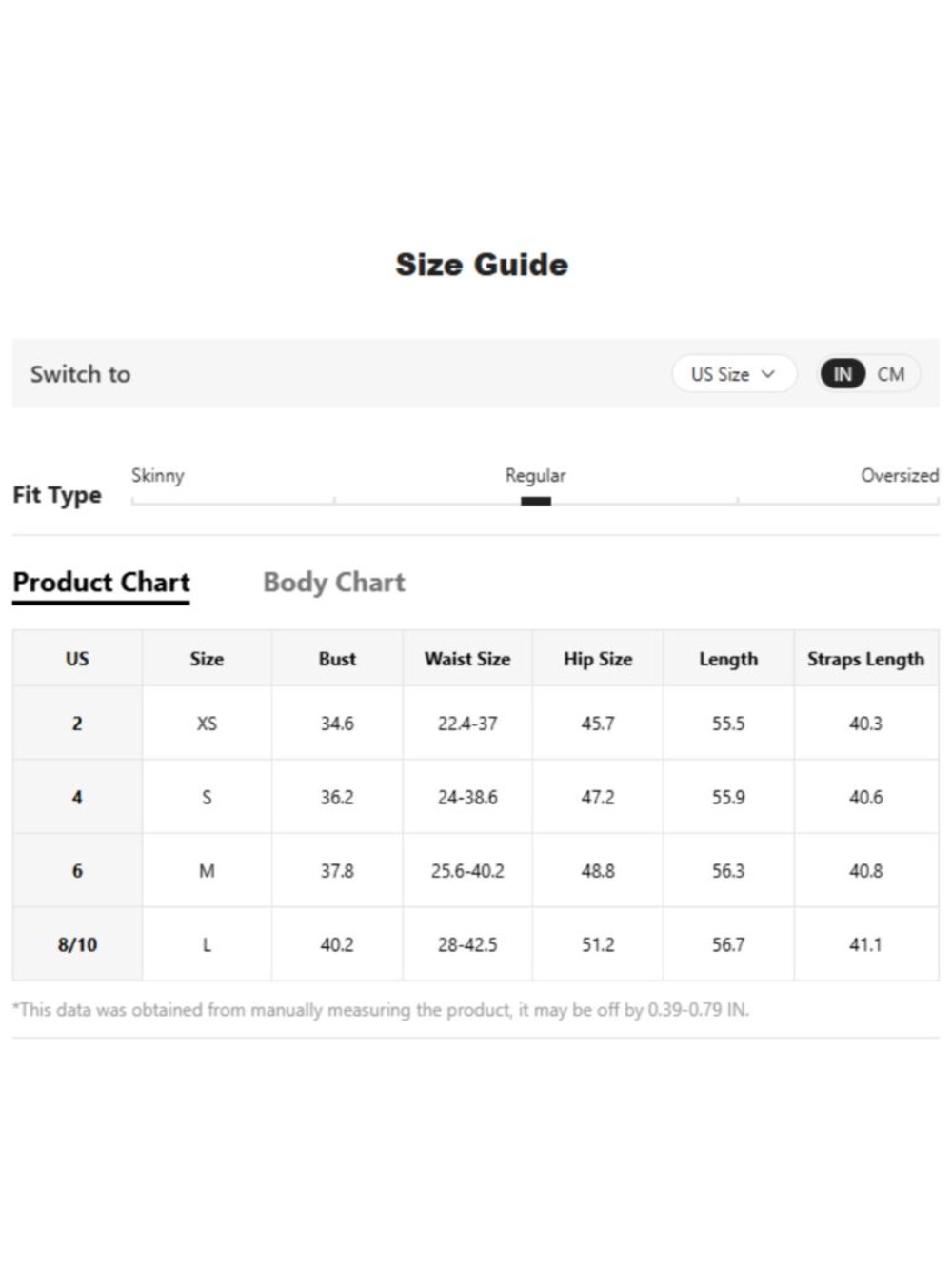
Task: Select the Product Chart tab
Action: pyautogui.click(x=102, y=583)
